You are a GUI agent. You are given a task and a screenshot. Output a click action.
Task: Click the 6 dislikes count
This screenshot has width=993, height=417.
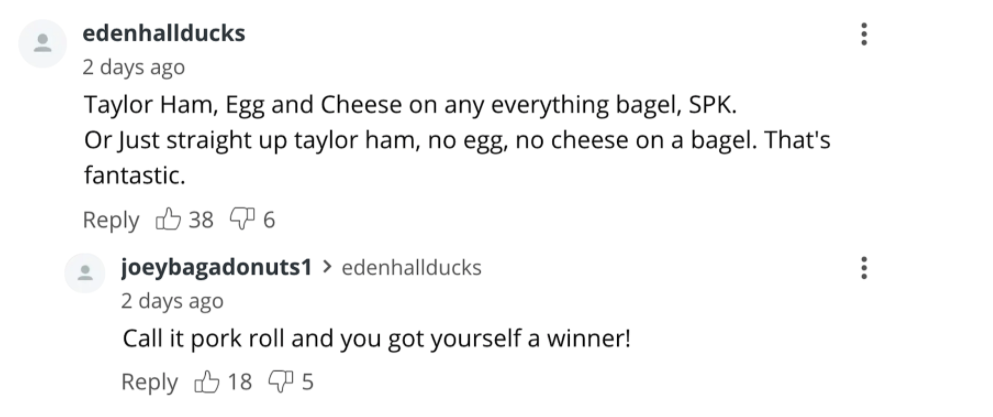269,220
